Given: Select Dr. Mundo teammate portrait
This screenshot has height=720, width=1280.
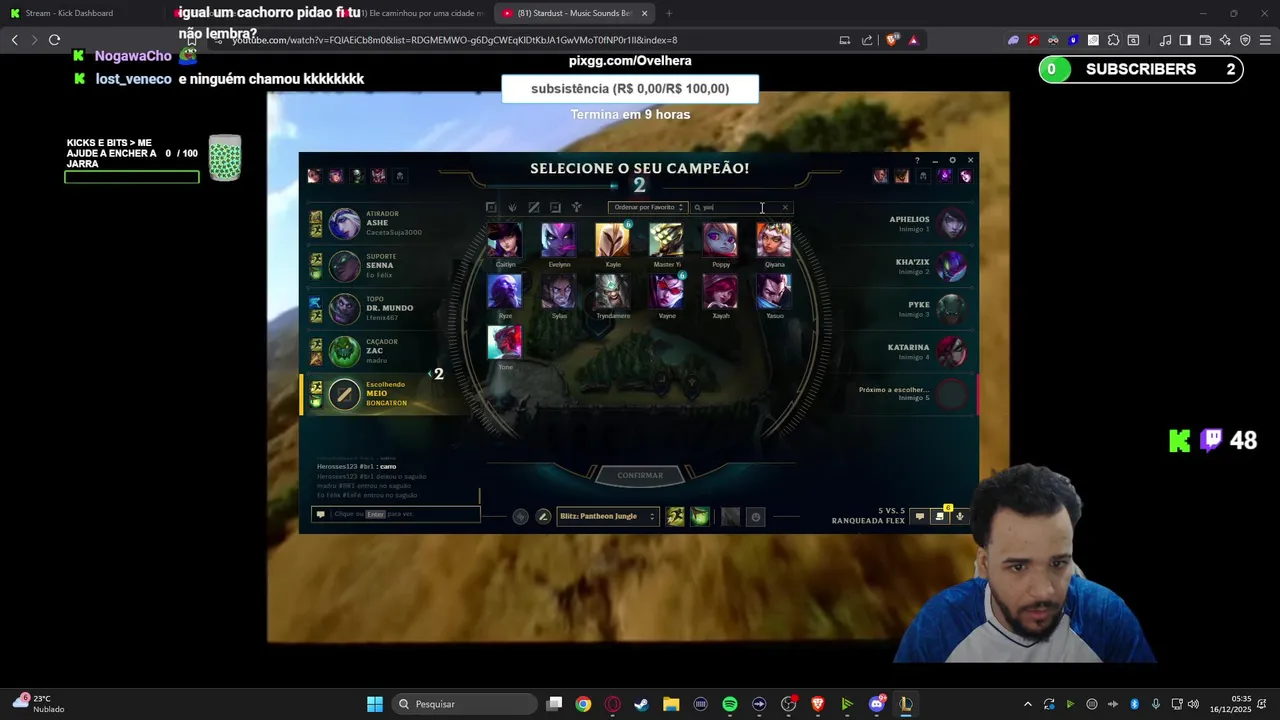Looking at the screenshot, I should pos(344,309).
